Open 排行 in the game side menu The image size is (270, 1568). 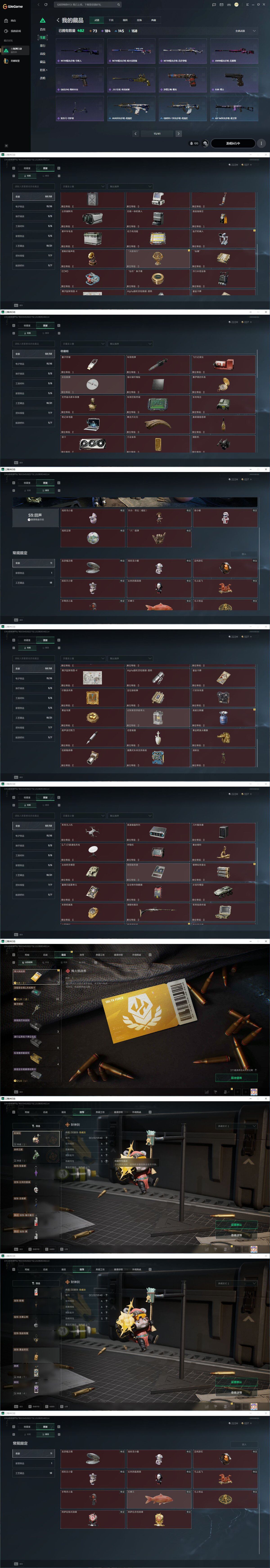point(43,46)
